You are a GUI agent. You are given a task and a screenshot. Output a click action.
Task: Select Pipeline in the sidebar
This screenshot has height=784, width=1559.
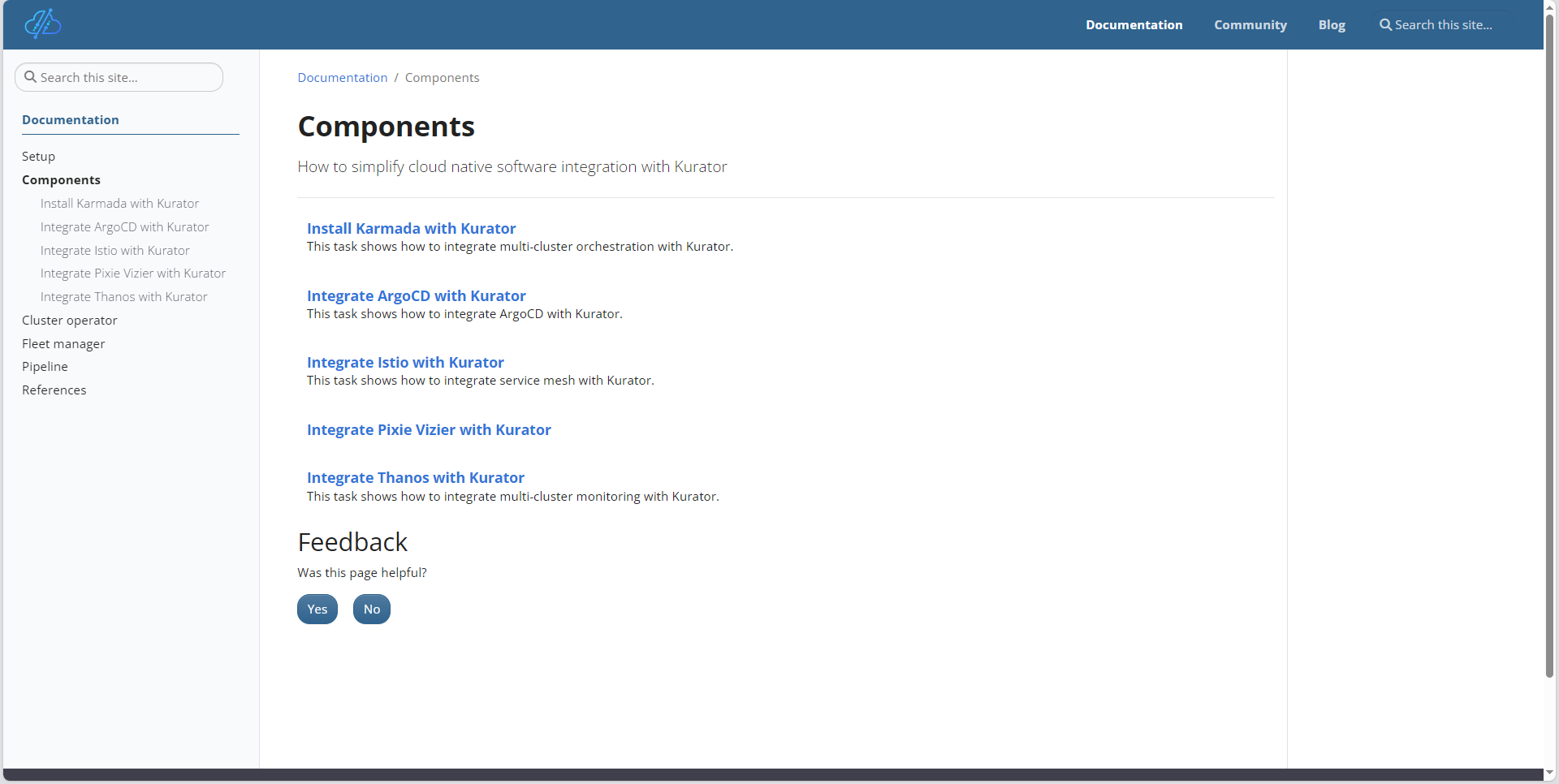pyautogui.click(x=45, y=367)
